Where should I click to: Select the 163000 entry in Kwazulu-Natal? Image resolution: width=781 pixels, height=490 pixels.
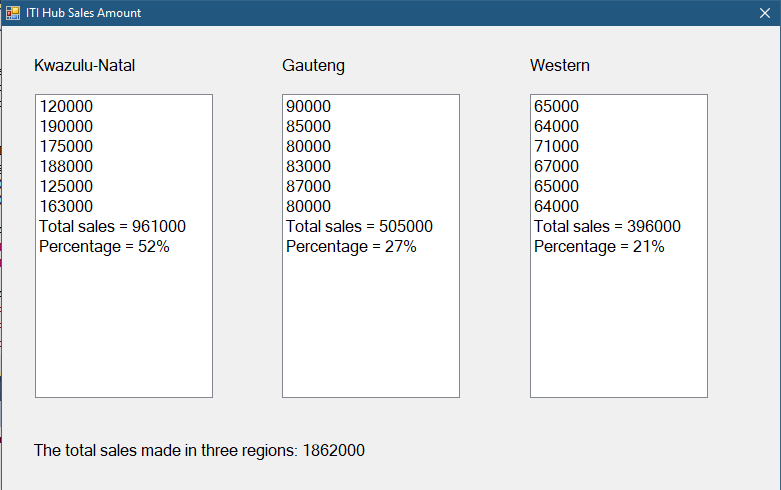click(66, 207)
